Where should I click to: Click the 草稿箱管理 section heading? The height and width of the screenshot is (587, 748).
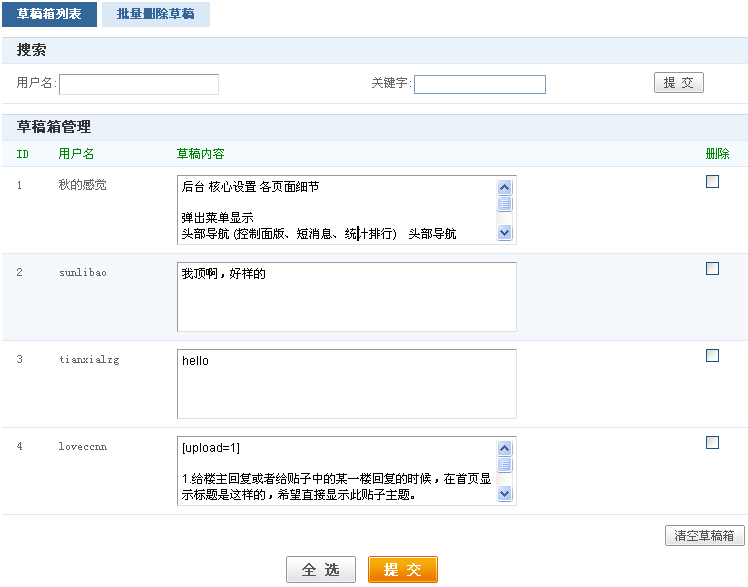(x=53, y=127)
